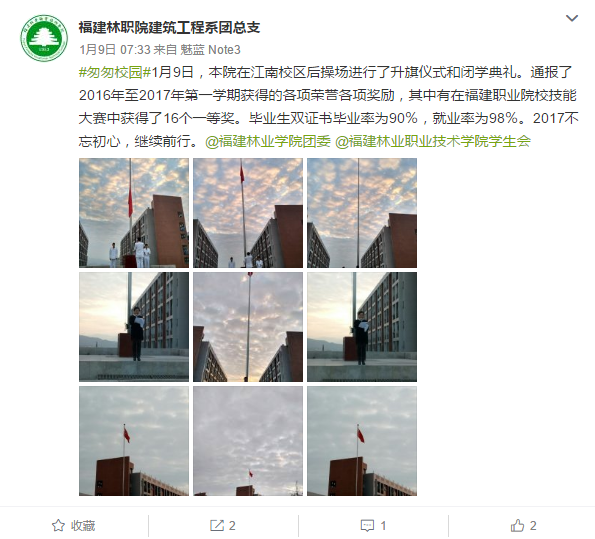Open 福建林职院建筑工程系团总支 profile name link
Screen dimensions: 595x539
[x=169, y=27]
